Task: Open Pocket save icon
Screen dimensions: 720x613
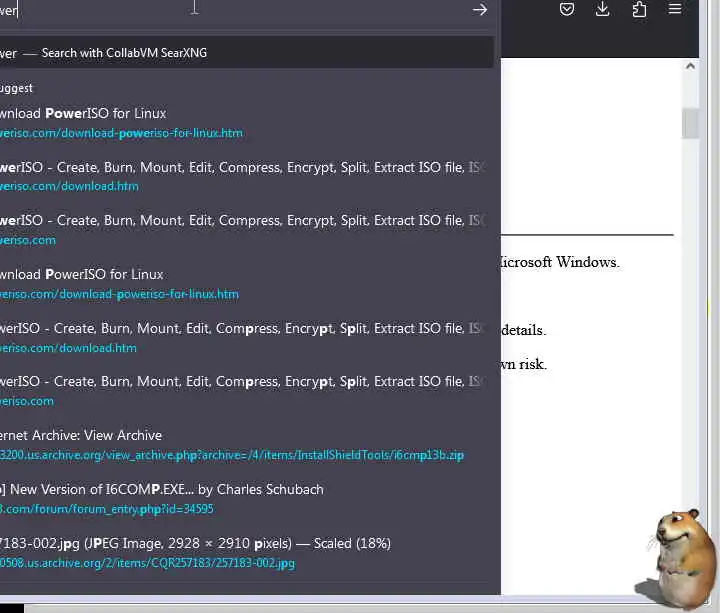Action: click(567, 9)
